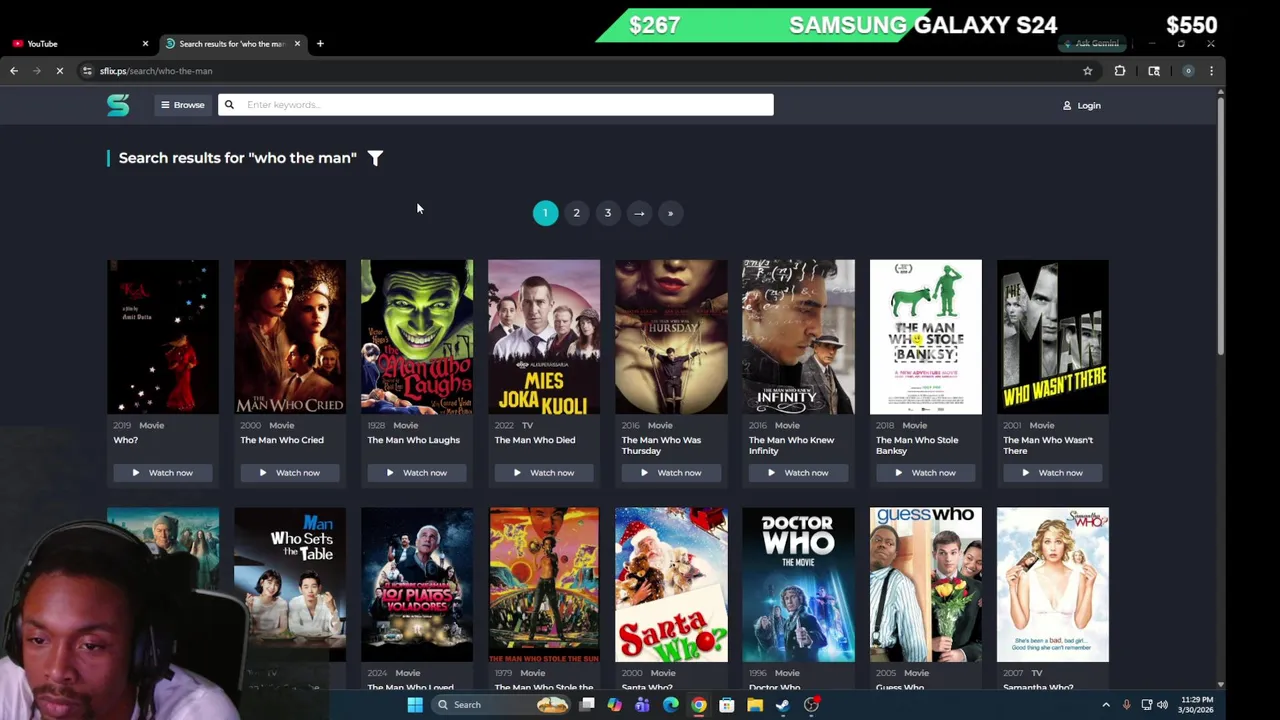Open volume control in system tray
Screen dimensions: 1280x720
(x=1163, y=705)
